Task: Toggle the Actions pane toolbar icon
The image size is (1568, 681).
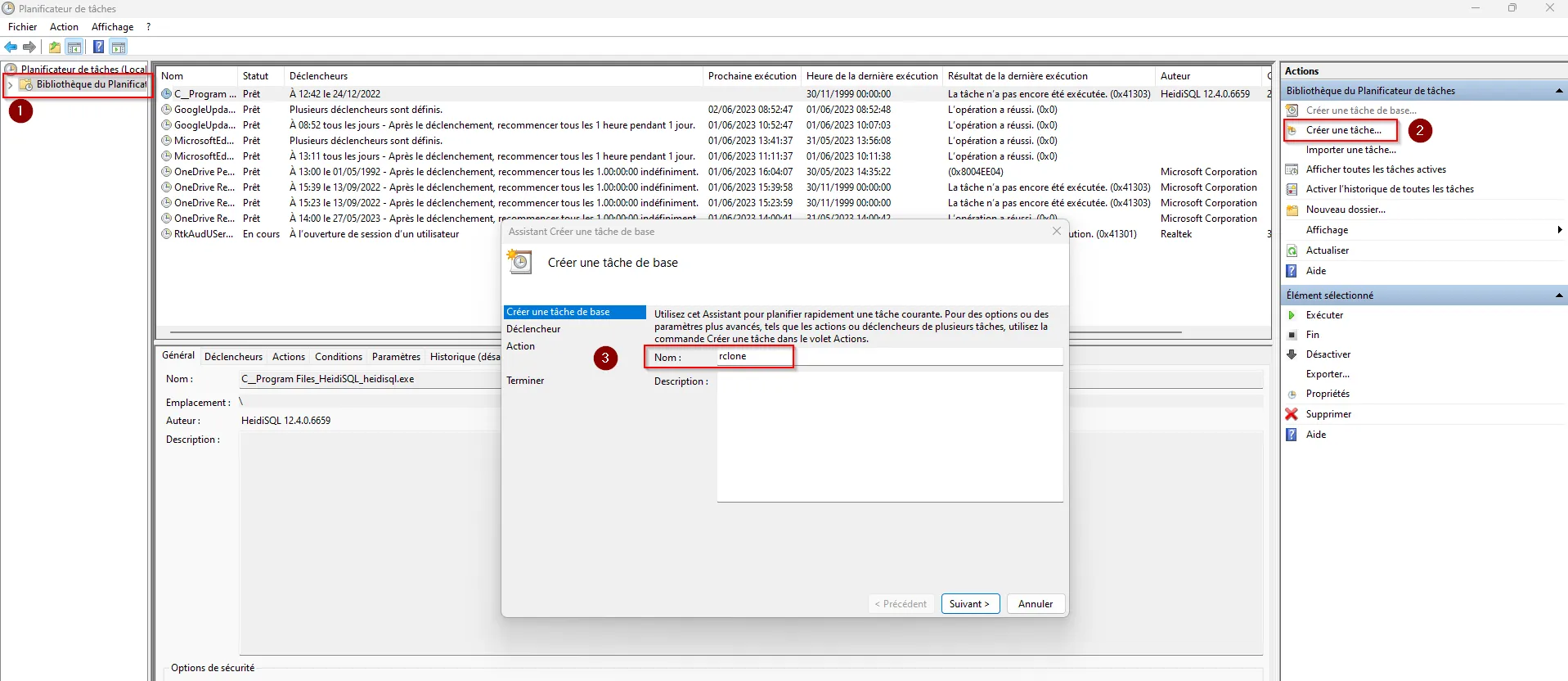Action: pos(119,47)
